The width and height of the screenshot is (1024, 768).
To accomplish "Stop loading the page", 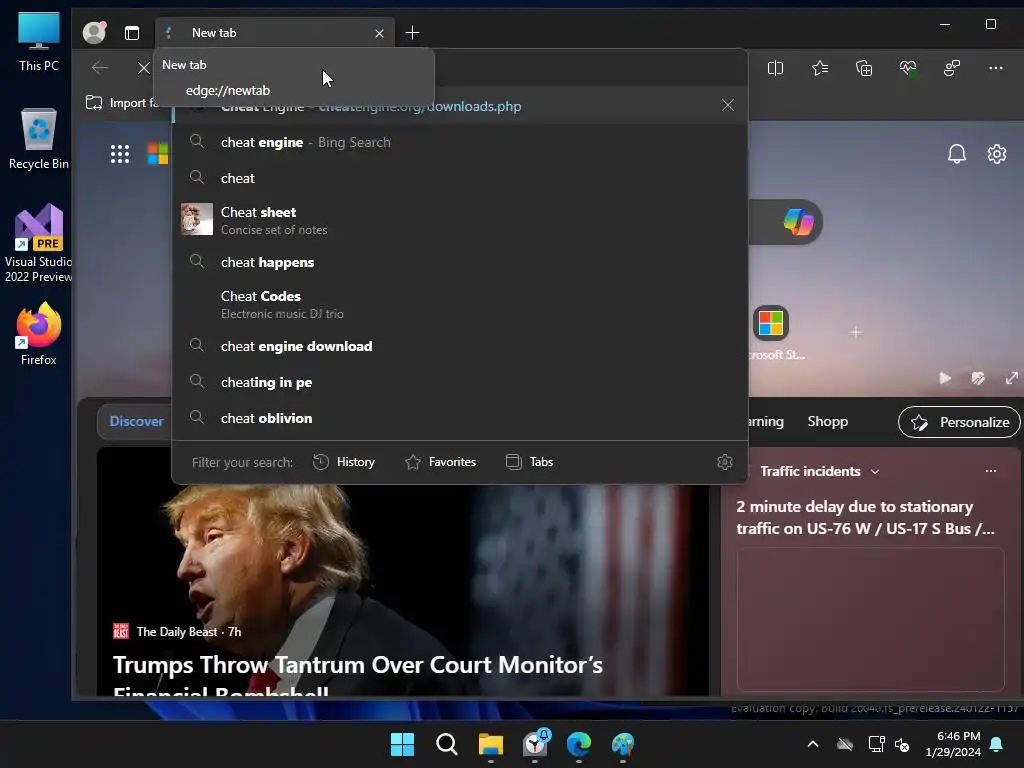I will (143, 68).
